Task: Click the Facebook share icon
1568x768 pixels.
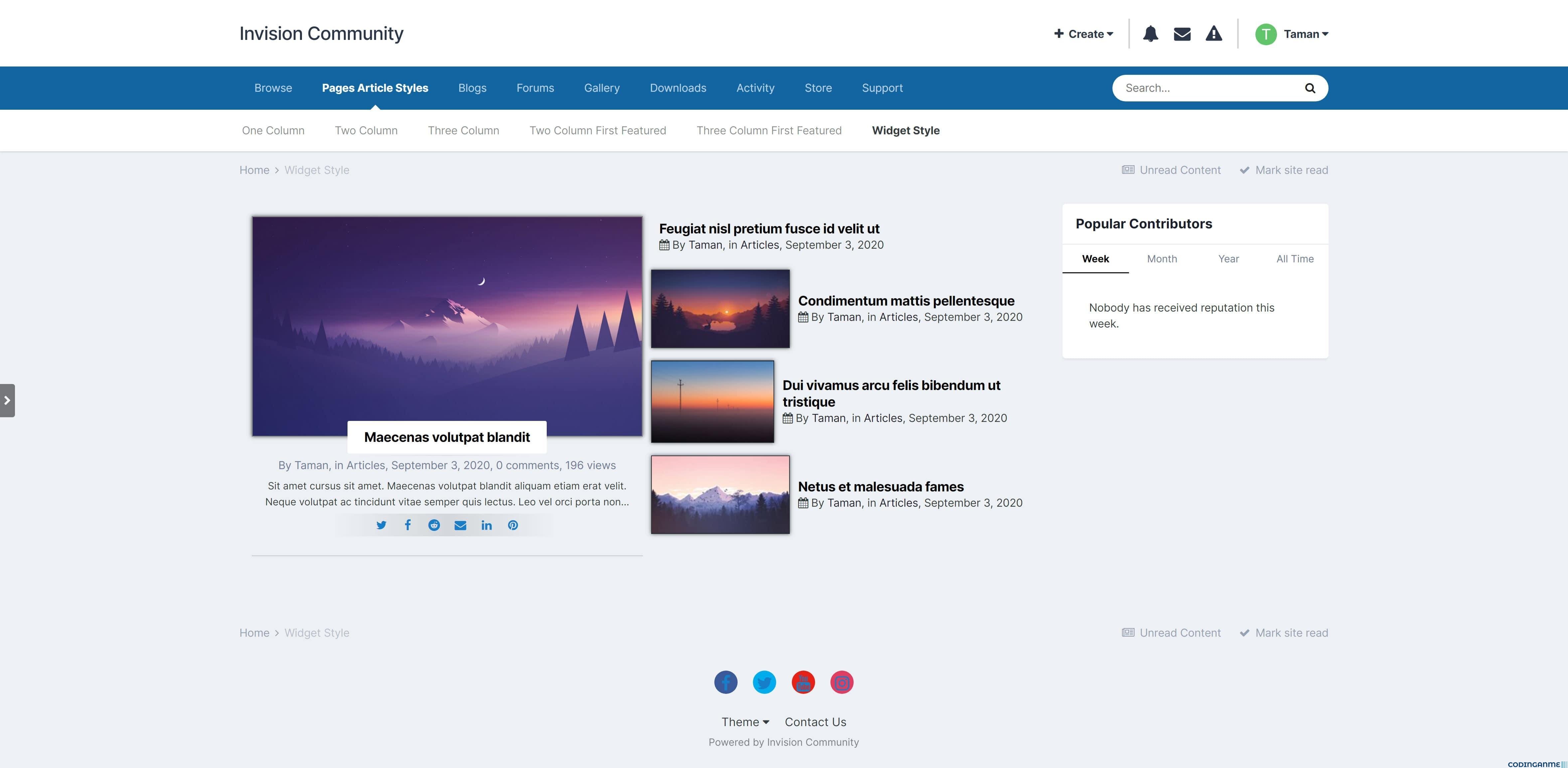Action: [x=407, y=524]
